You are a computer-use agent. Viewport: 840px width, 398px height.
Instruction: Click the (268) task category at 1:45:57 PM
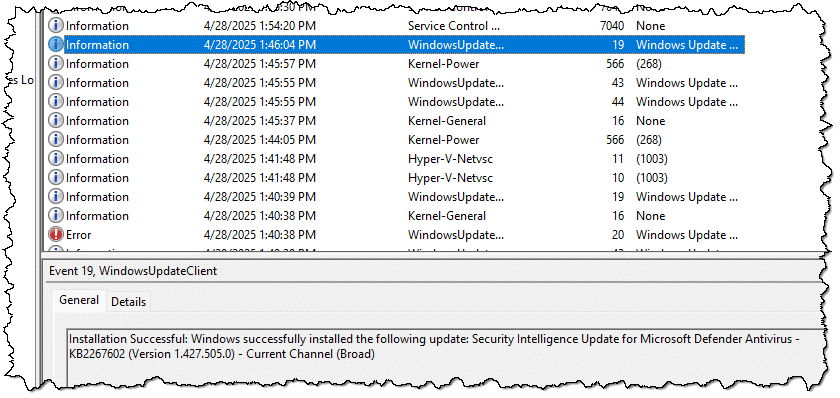[649, 64]
